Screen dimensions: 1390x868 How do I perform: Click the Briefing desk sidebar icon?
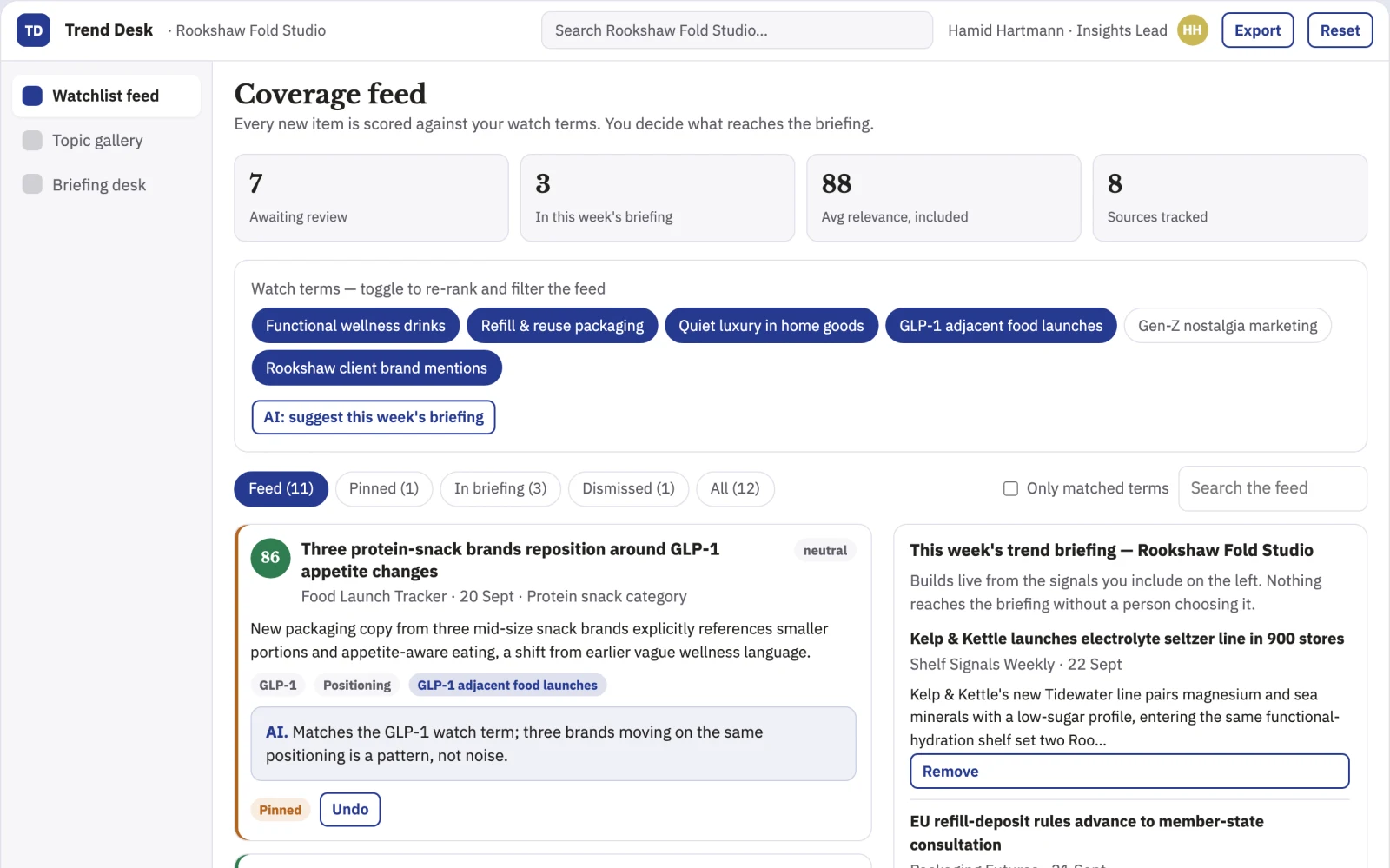click(x=32, y=184)
